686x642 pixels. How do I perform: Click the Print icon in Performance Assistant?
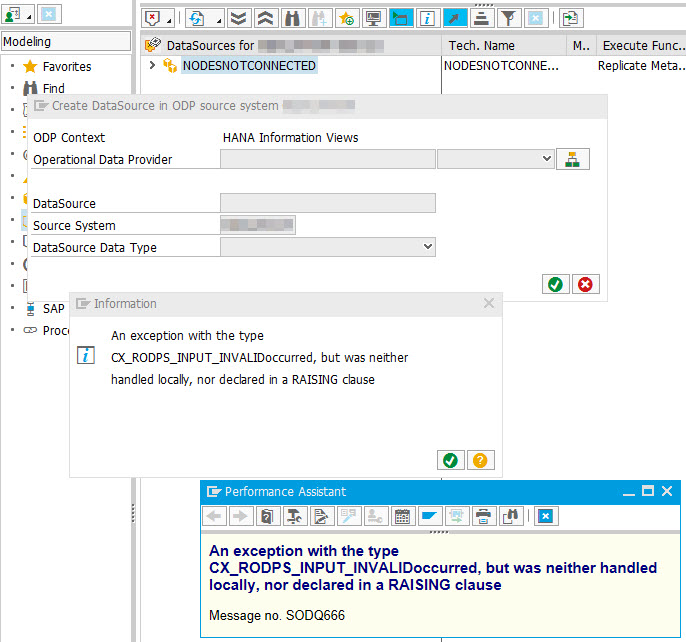(x=483, y=516)
